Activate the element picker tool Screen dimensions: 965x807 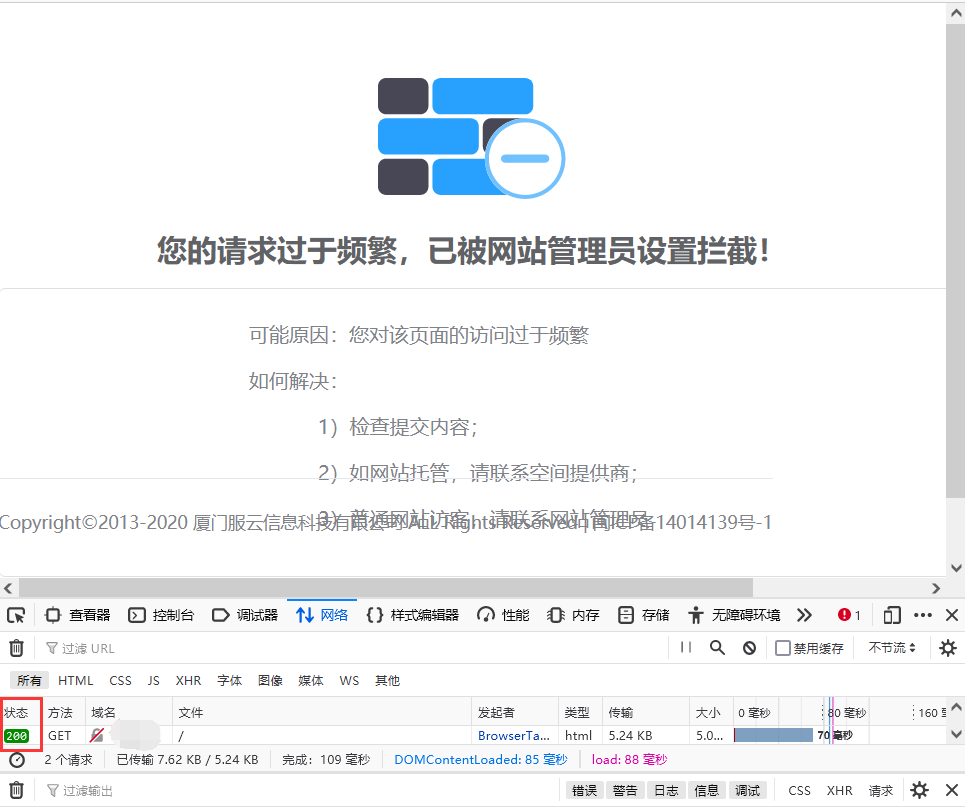pyautogui.click(x=16, y=615)
